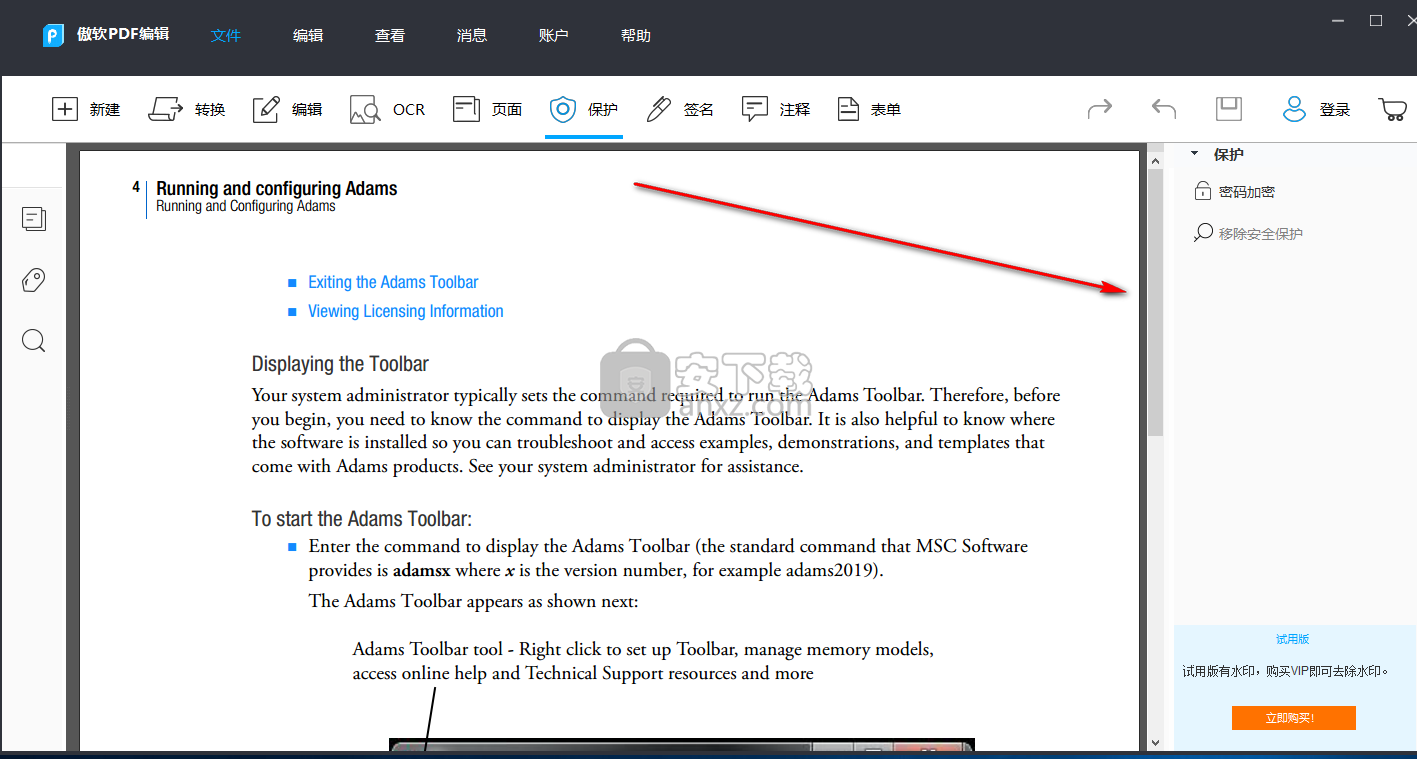1417x759 pixels.
Task: Select the 保护 (Protect) shield tool
Action: click(564, 109)
